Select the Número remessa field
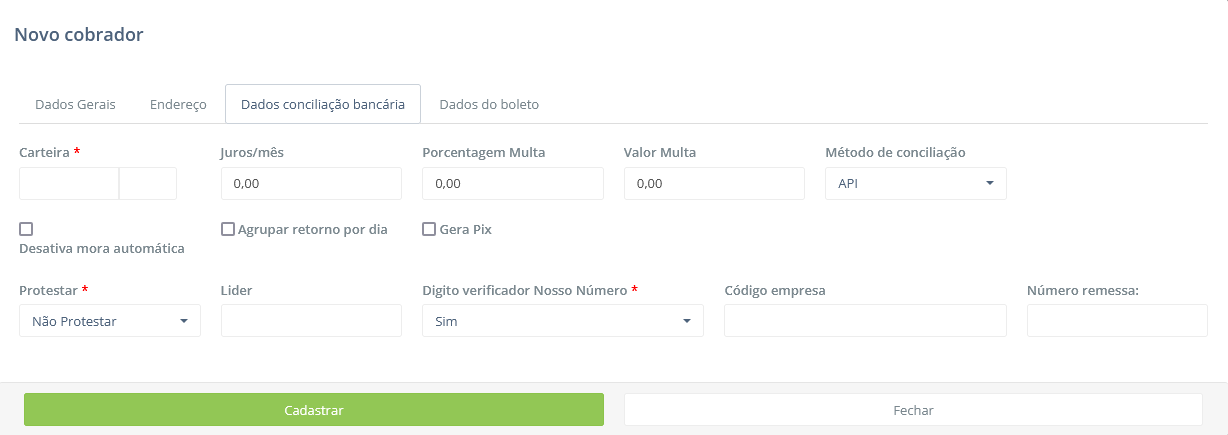This screenshot has height=435, width=1228. (x=1117, y=321)
